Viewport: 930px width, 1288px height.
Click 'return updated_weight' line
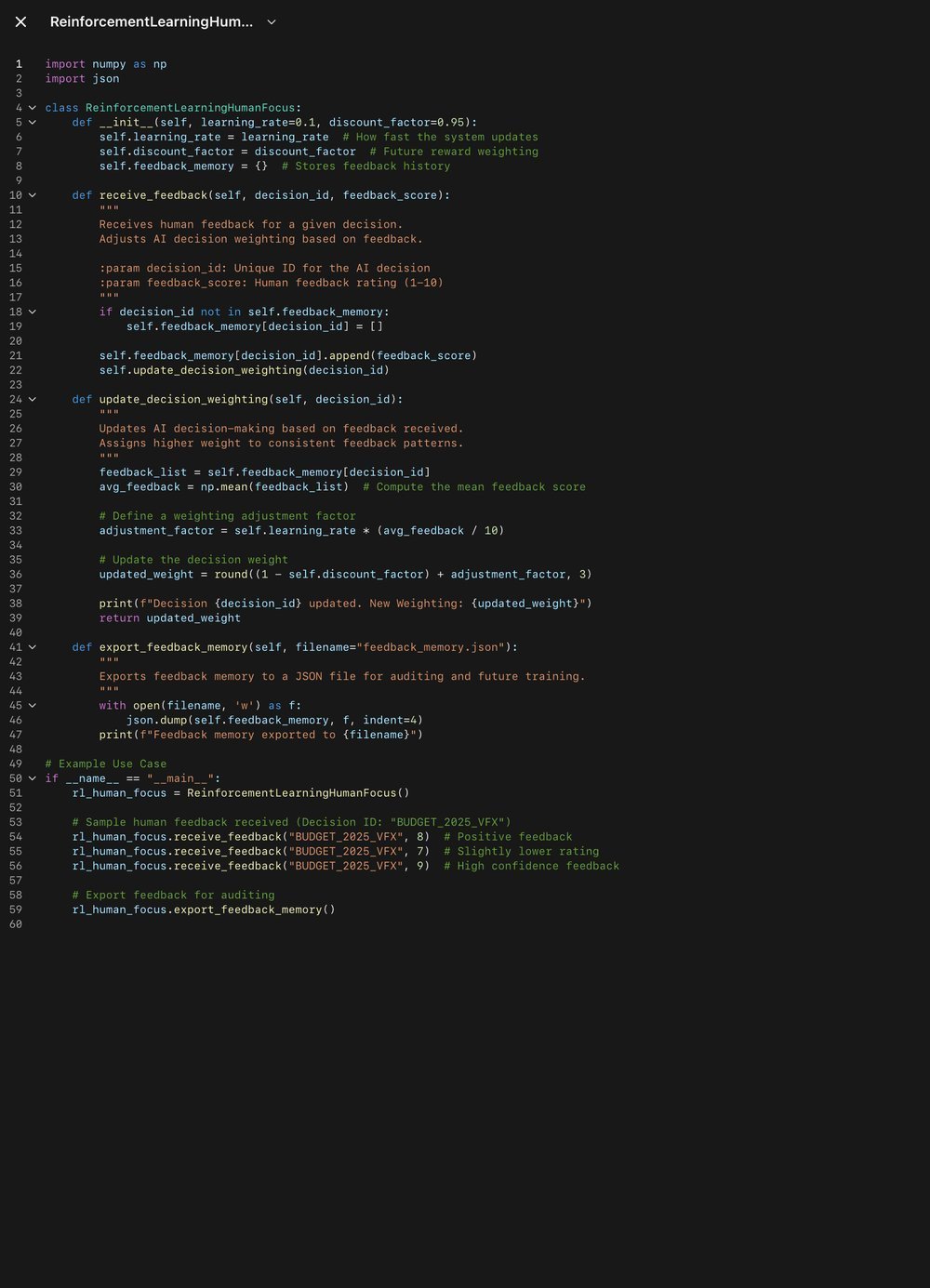(170, 618)
